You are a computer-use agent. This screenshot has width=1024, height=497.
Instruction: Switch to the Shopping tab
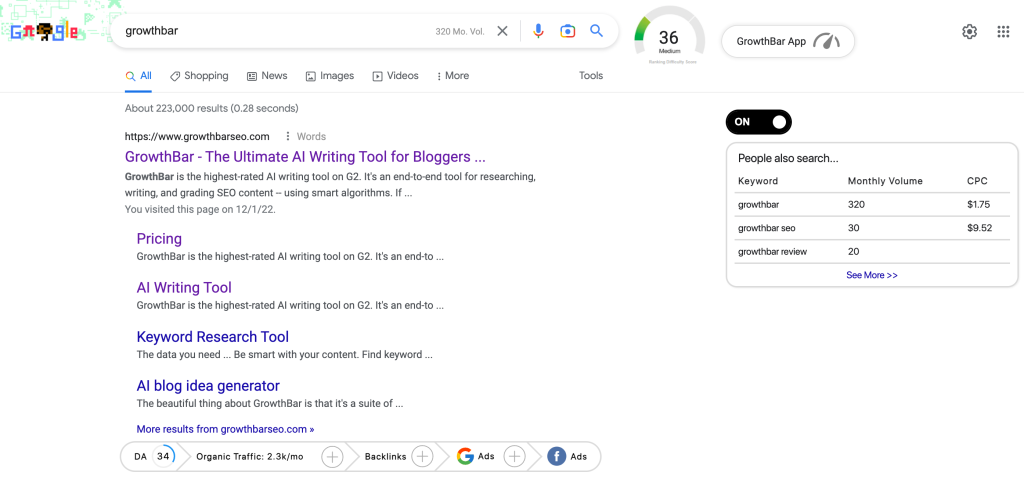tap(199, 76)
